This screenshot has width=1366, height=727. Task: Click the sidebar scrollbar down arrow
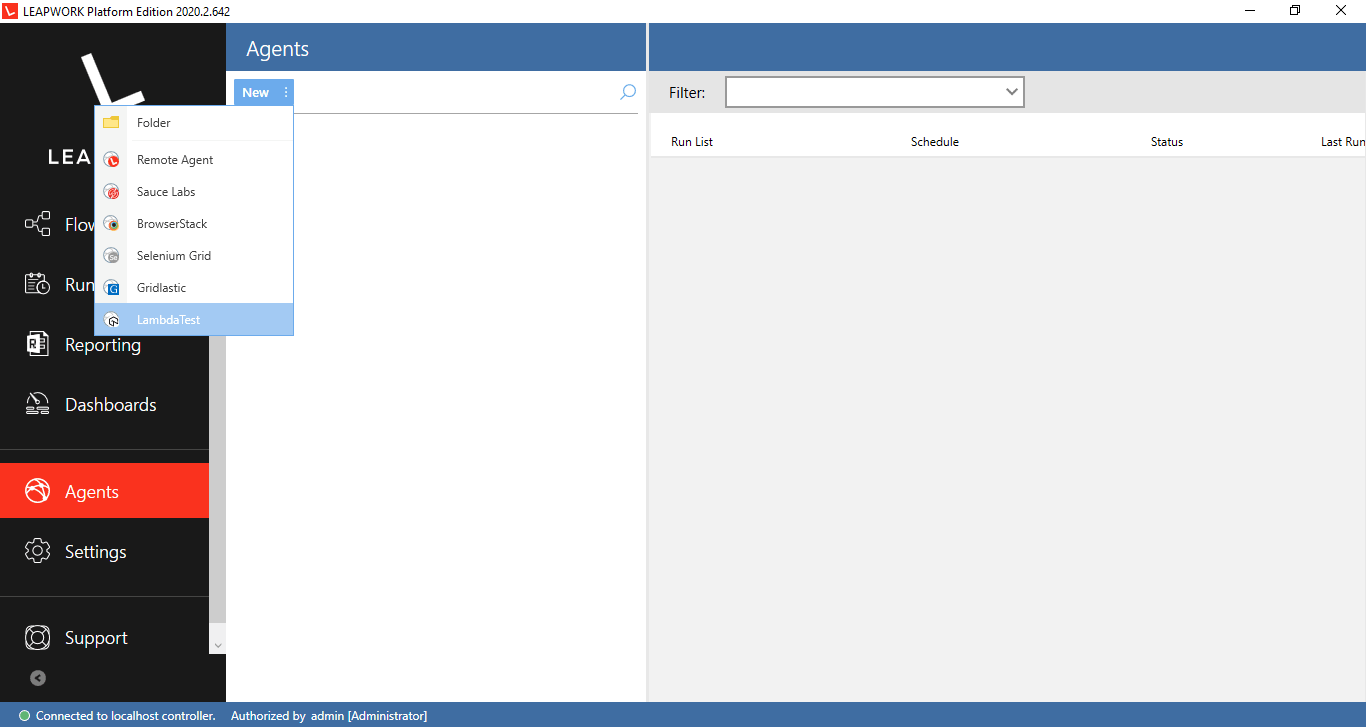pyautogui.click(x=218, y=645)
